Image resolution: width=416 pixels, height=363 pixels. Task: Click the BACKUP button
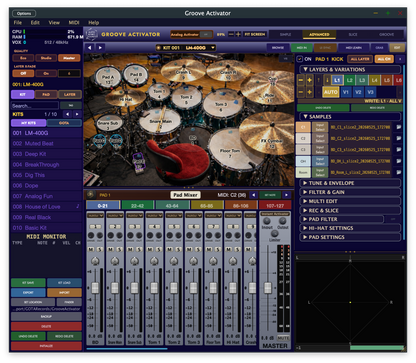click(46, 316)
